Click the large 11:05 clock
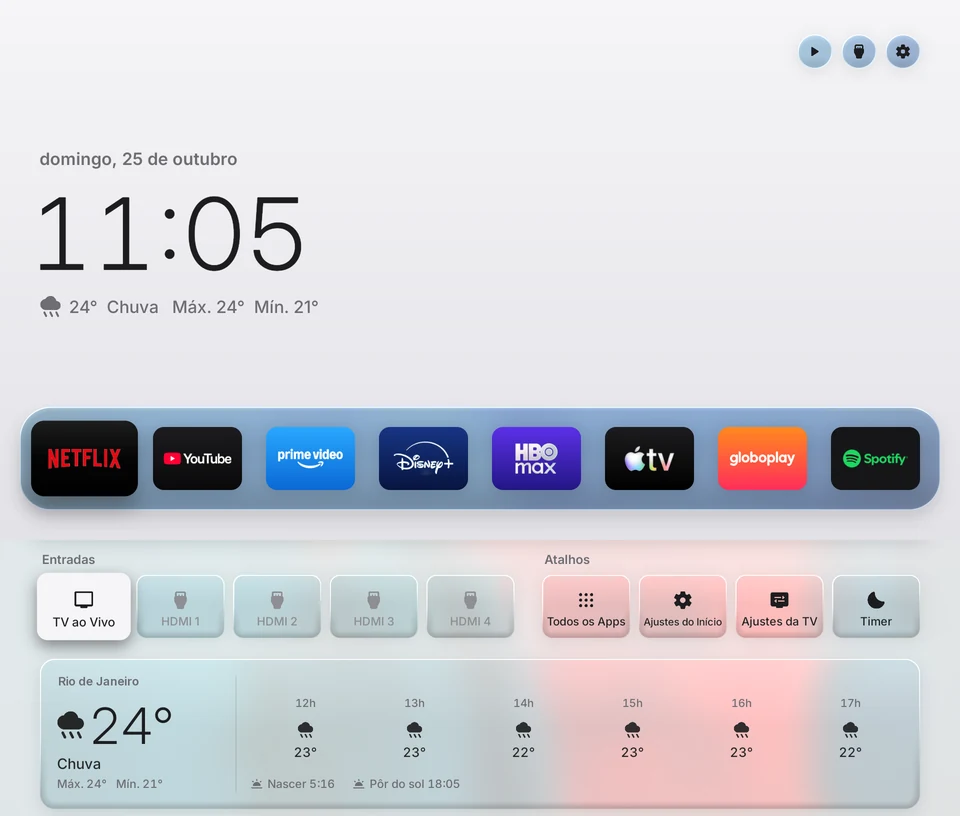960x816 pixels. (x=170, y=233)
